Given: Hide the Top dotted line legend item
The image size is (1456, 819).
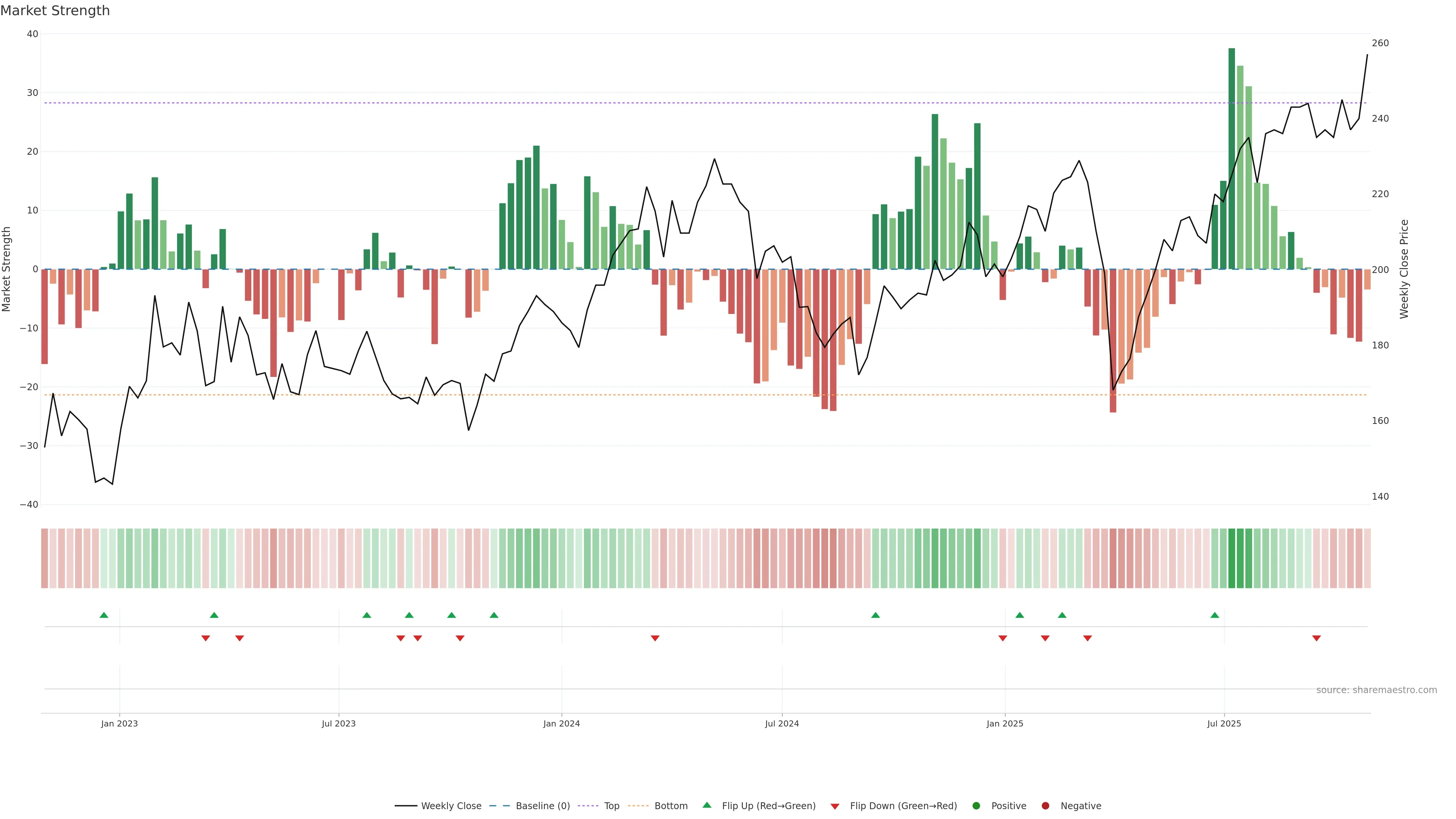Looking at the screenshot, I should pyautogui.click(x=611, y=806).
